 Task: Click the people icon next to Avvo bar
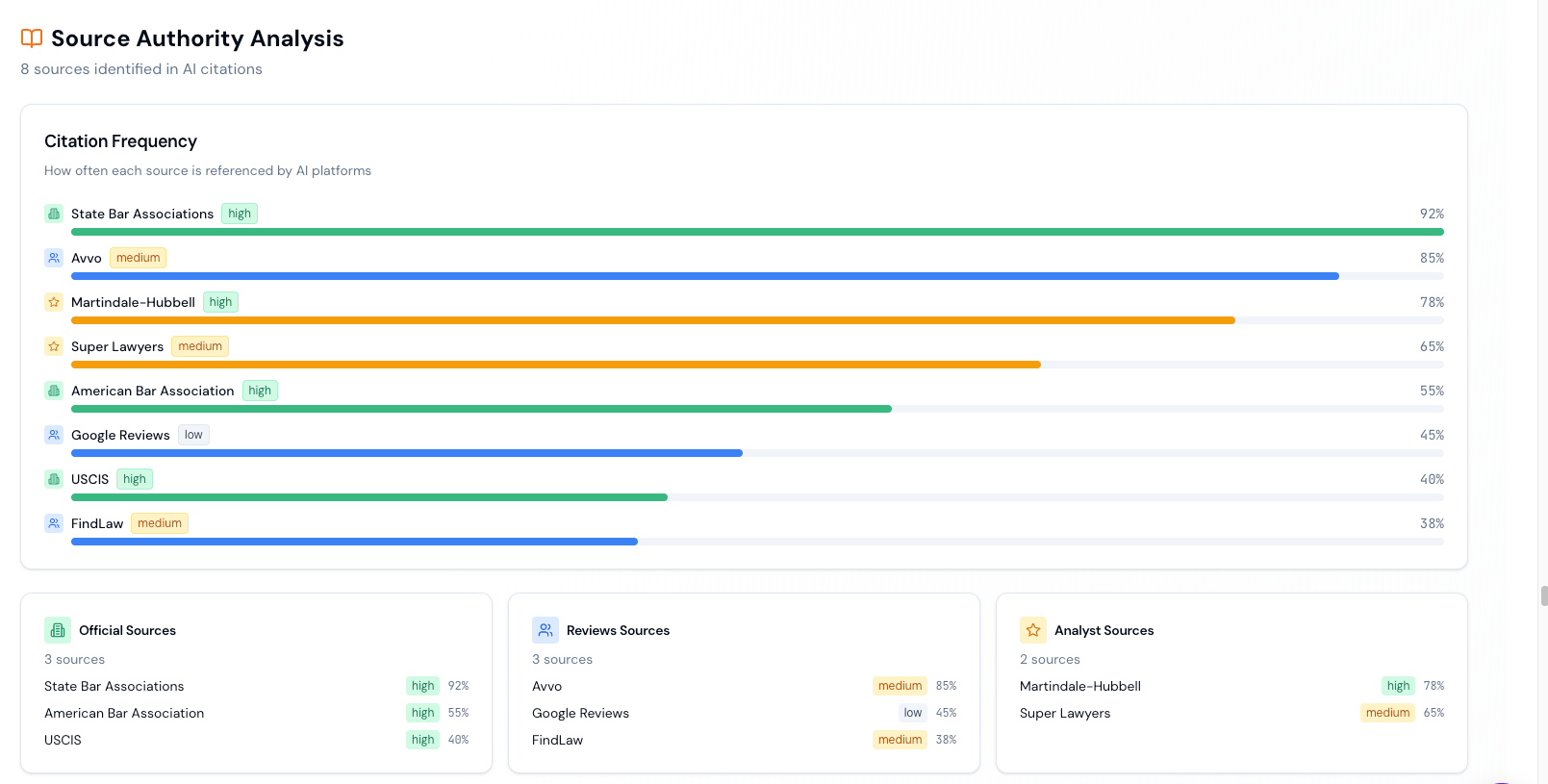pos(54,258)
